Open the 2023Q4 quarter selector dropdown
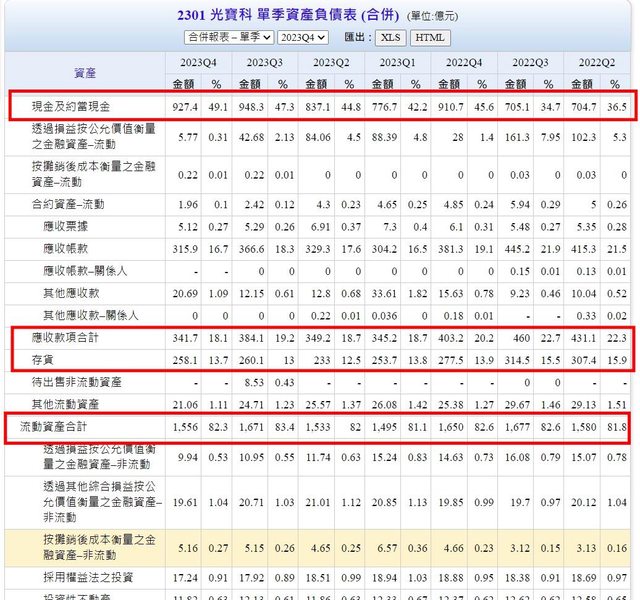Viewport: 640px width, 600px height. click(x=302, y=37)
